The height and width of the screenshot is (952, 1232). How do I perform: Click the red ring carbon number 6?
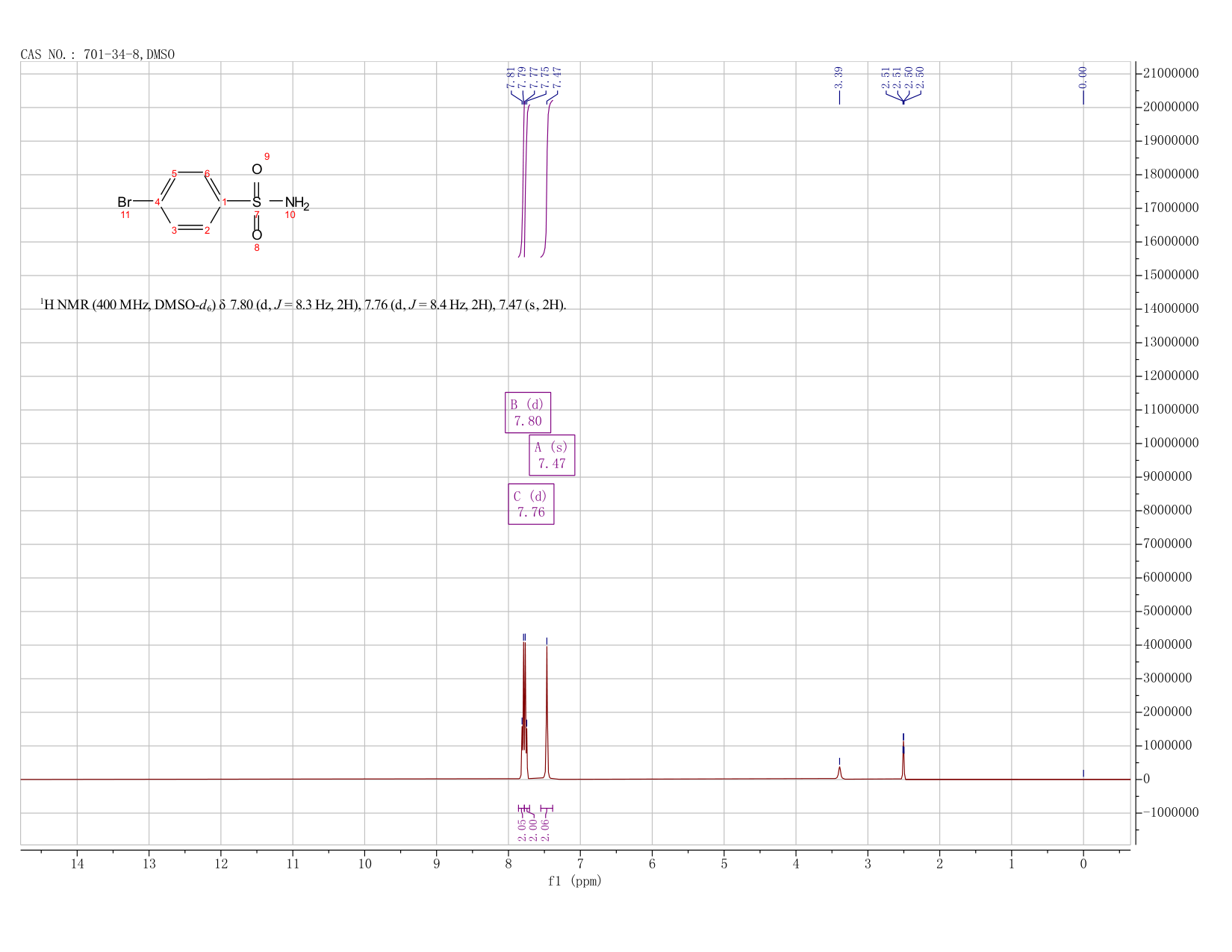click(207, 173)
